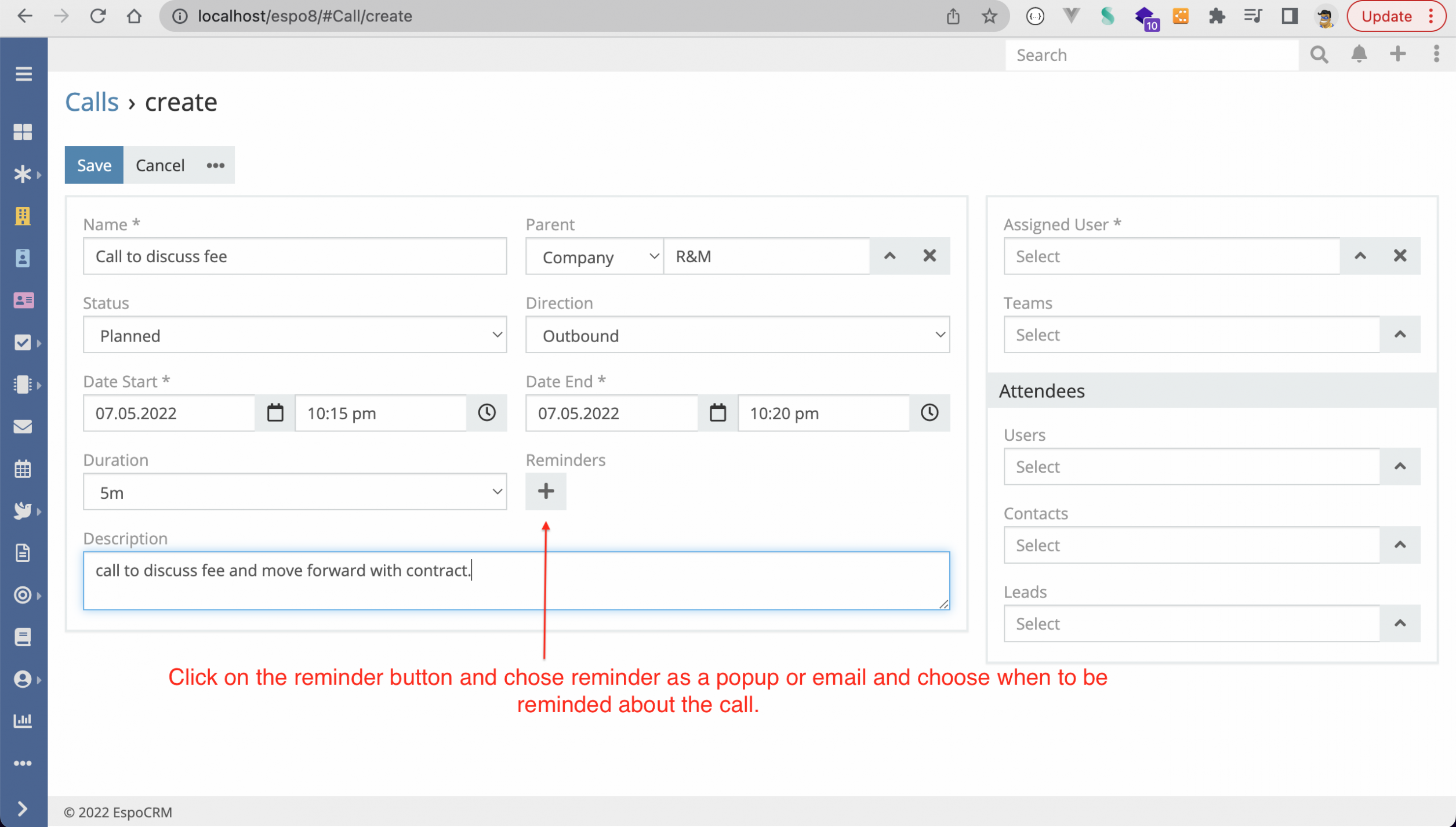Expand the Teams selection list arrow
Viewport: 1456px width, 827px height.
(x=1400, y=335)
